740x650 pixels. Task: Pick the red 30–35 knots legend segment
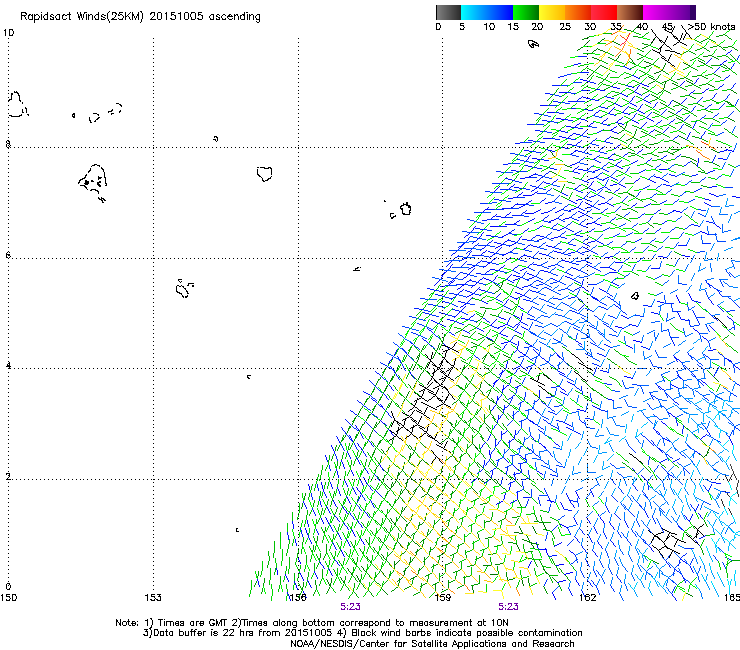click(604, 12)
